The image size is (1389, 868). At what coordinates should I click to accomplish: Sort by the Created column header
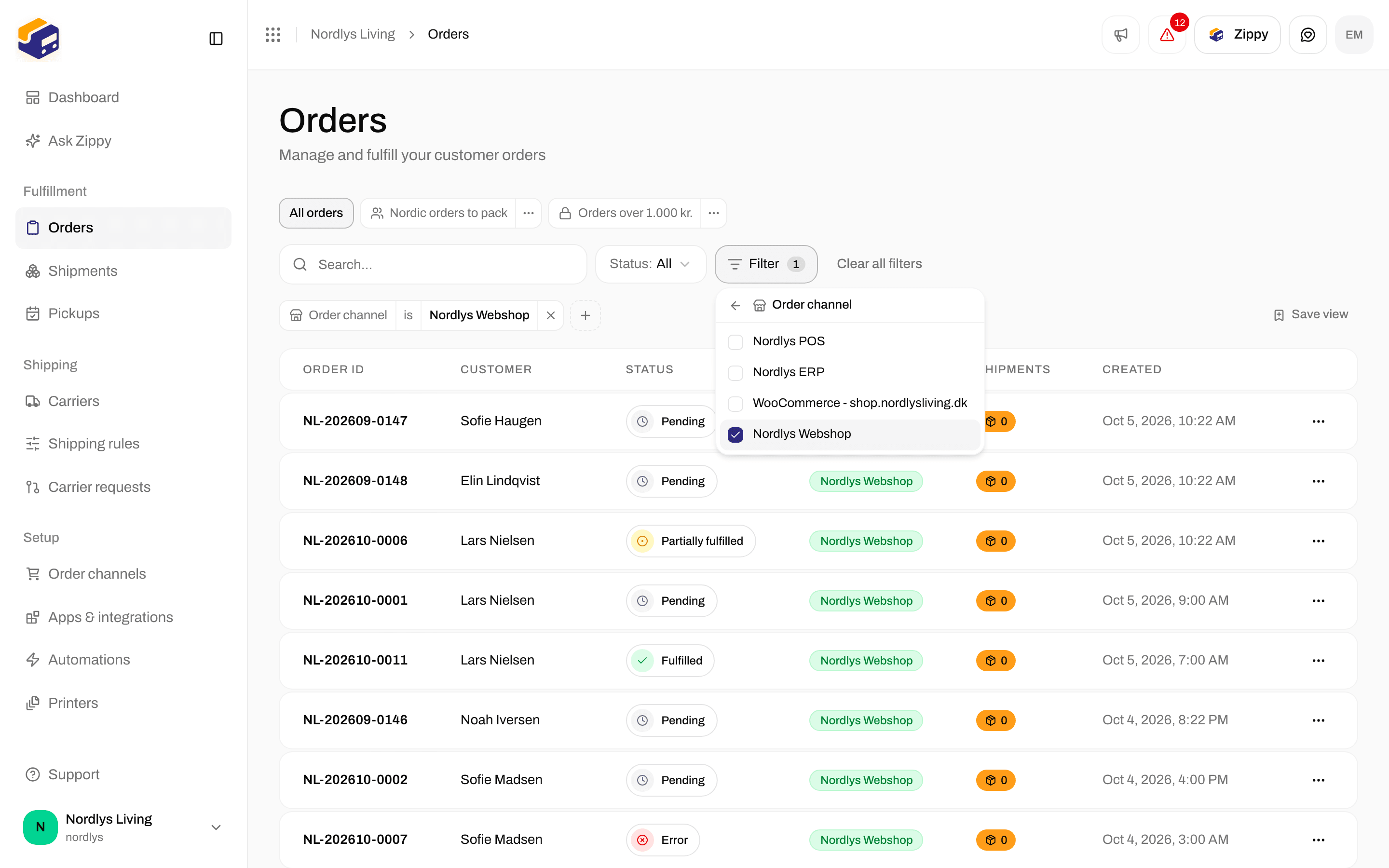point(1132,370)
